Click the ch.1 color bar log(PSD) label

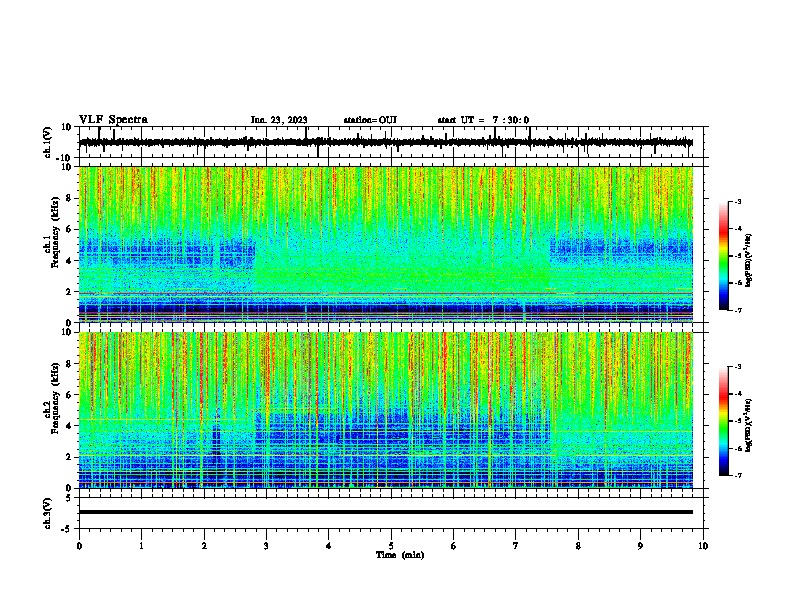pos(749,261)
